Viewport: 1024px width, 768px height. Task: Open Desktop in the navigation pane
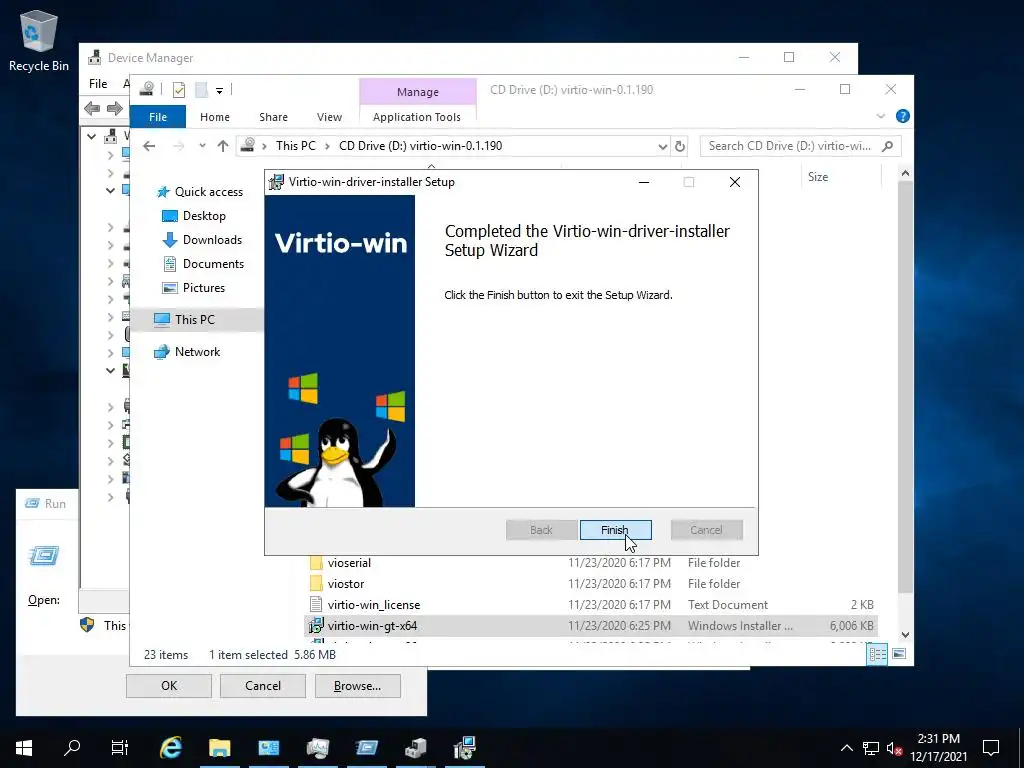(x=204, y=216)
